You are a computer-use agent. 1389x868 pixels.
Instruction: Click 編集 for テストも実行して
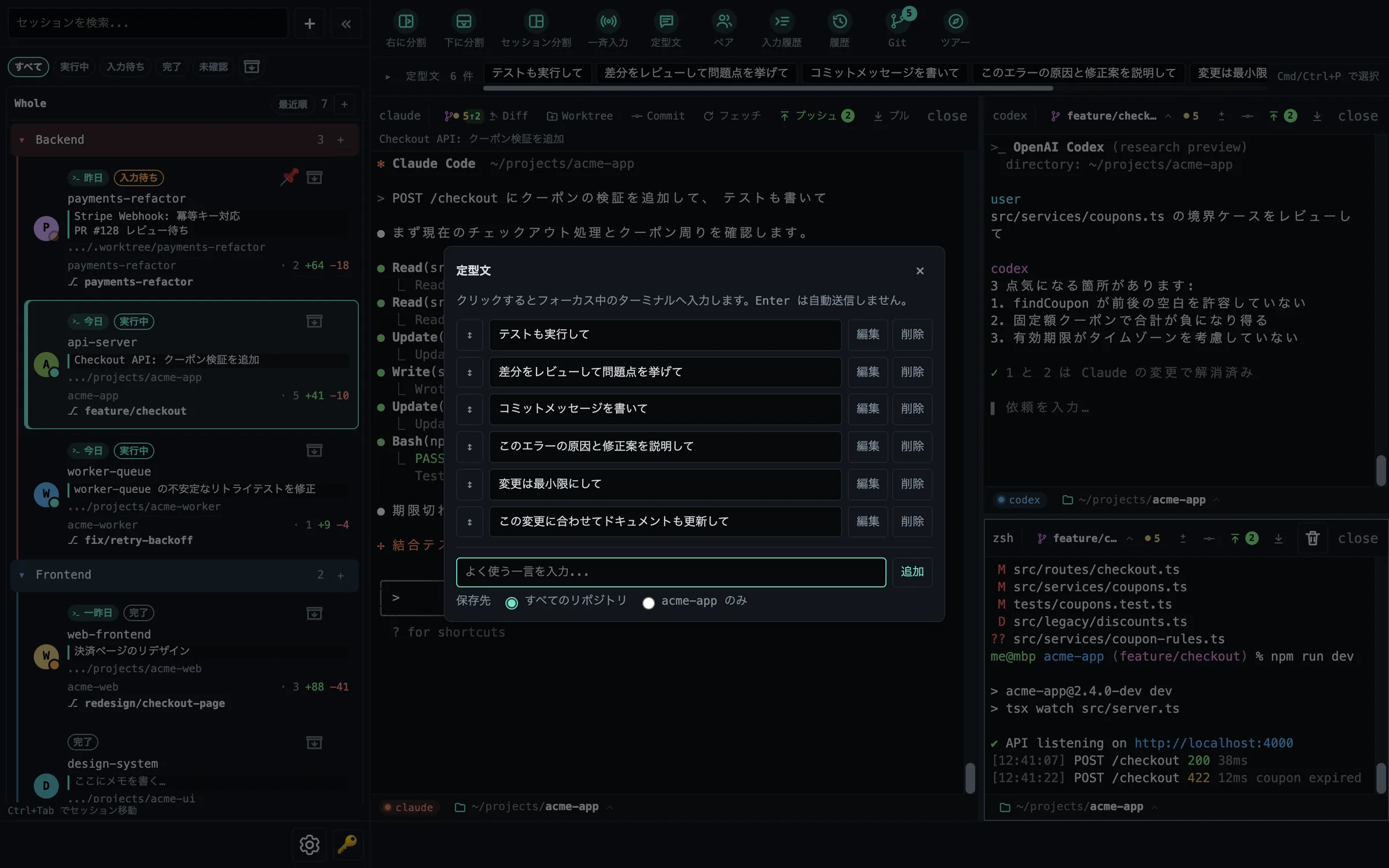(x=868, y=334)
